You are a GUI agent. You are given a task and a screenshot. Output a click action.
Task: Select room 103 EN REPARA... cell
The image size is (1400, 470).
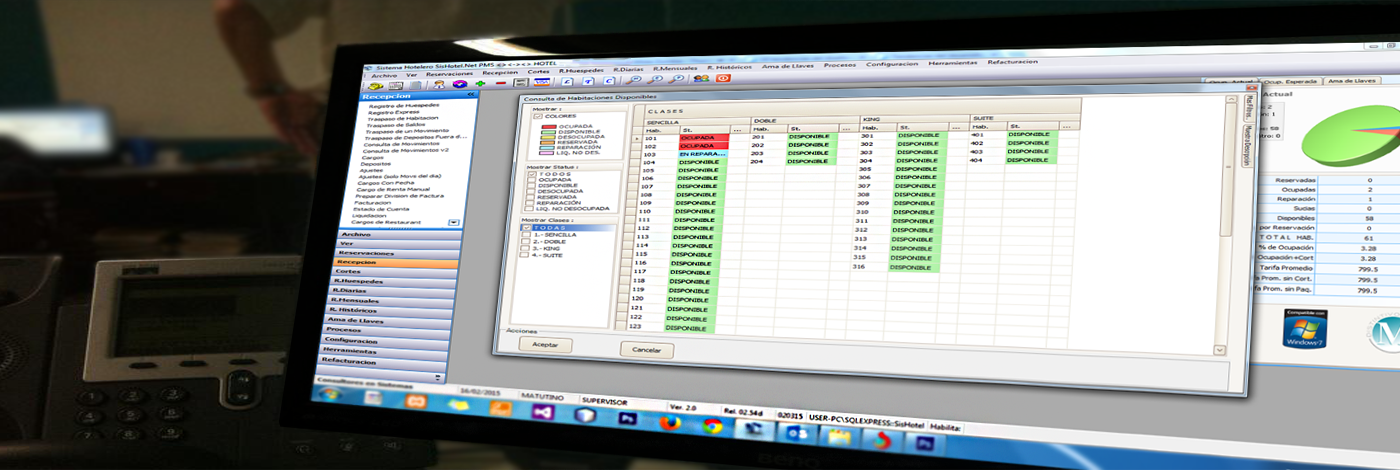702,154
